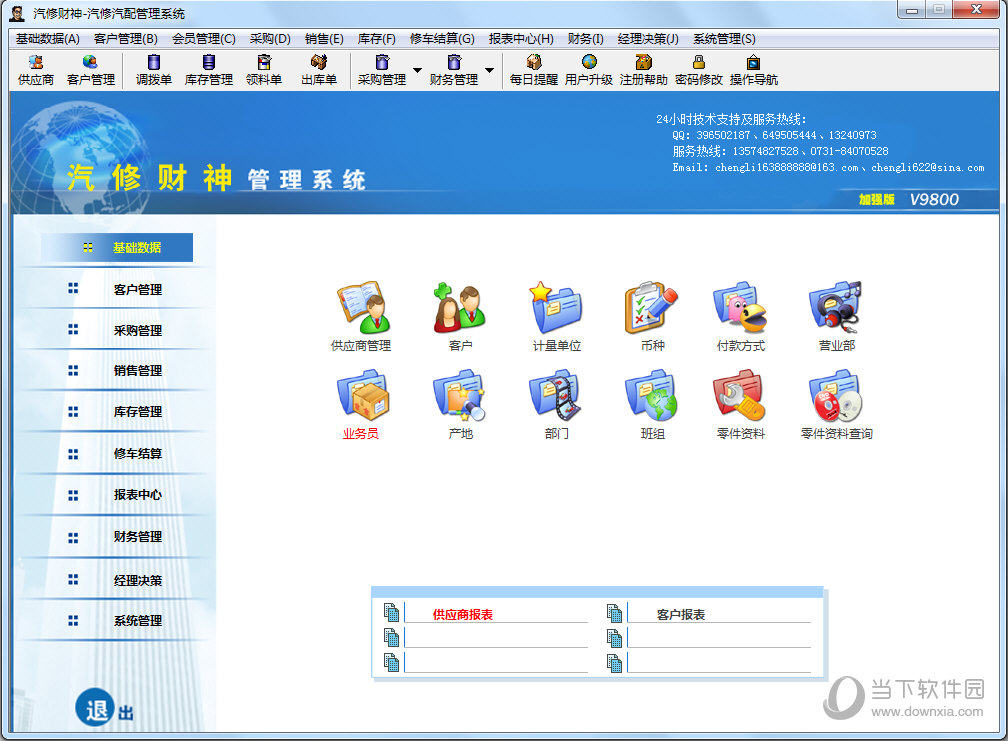Open the 操作导航 toolbar icon
This screenshot has width=1008, height=741.
753,70
